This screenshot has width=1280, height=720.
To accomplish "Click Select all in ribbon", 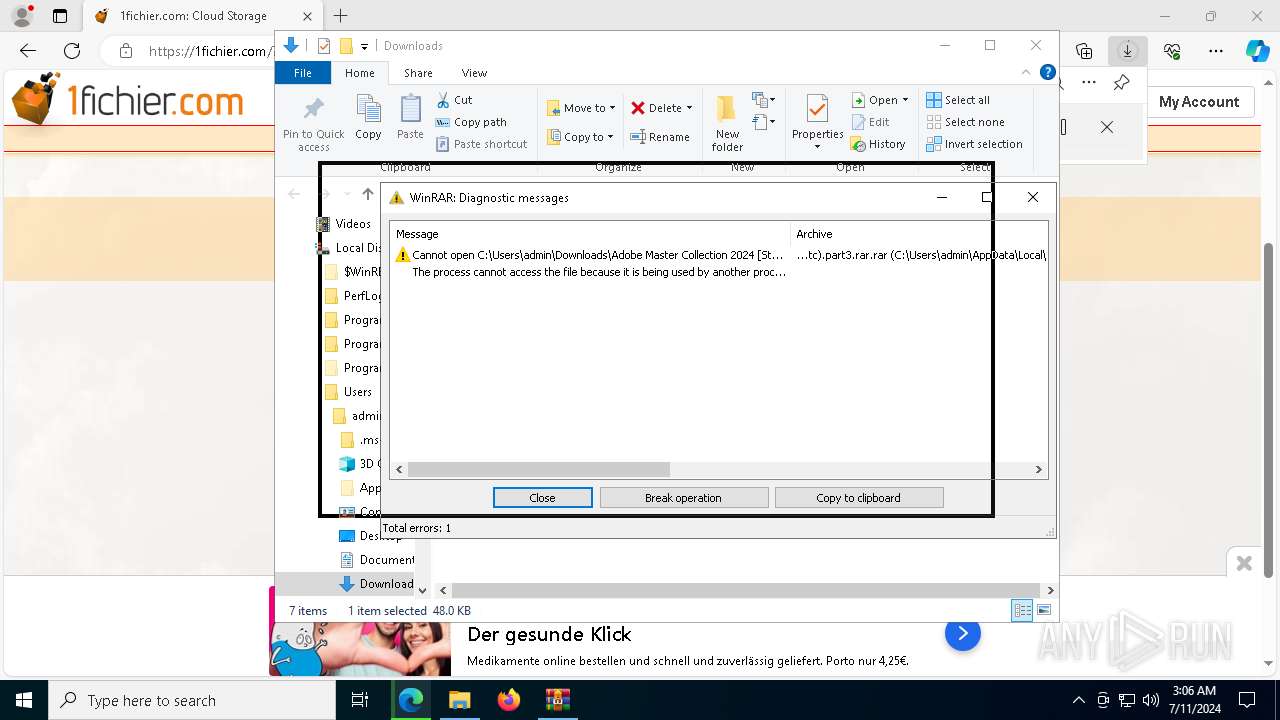I will pyautogui.click(x=958, y=100).
